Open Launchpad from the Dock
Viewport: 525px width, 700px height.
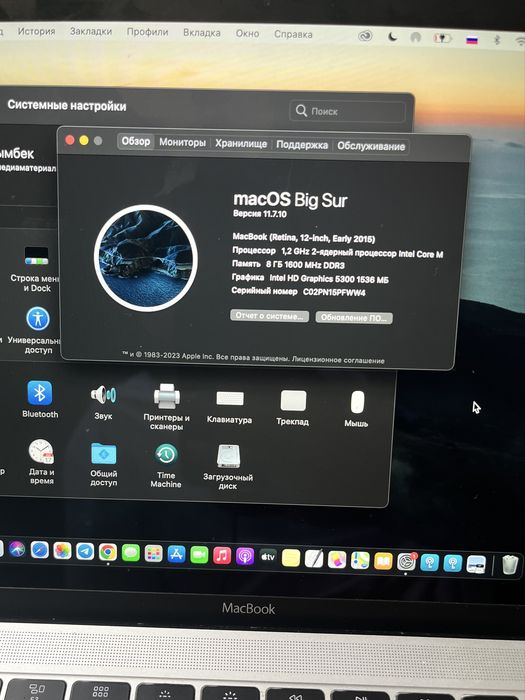pos(154,554)
